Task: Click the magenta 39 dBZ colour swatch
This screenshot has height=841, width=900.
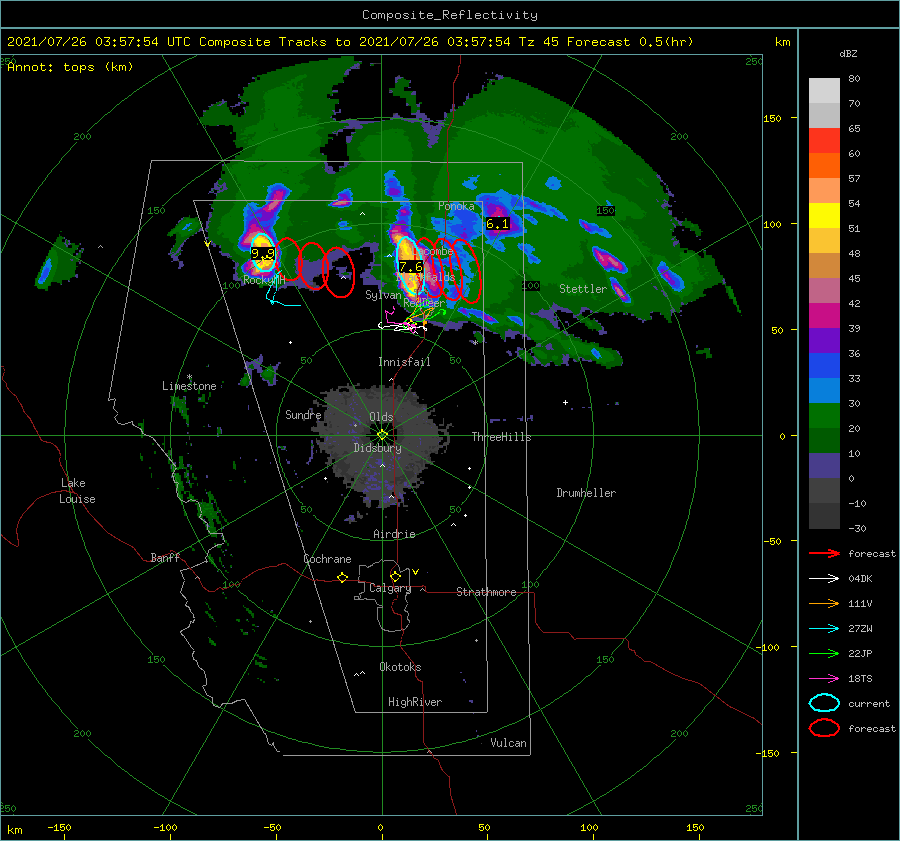Action: pyautogui.click(x=824, y=316)
